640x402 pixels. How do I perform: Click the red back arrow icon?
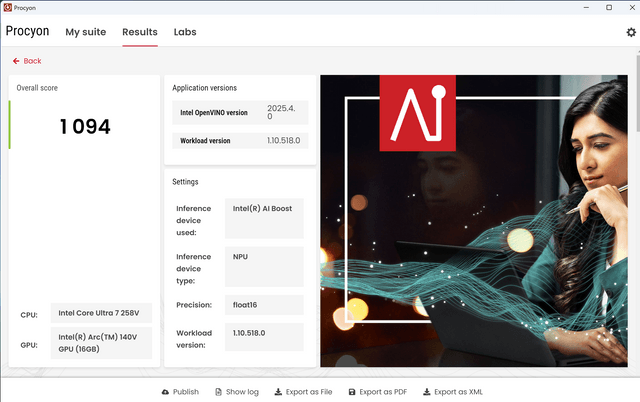(16, 61)
